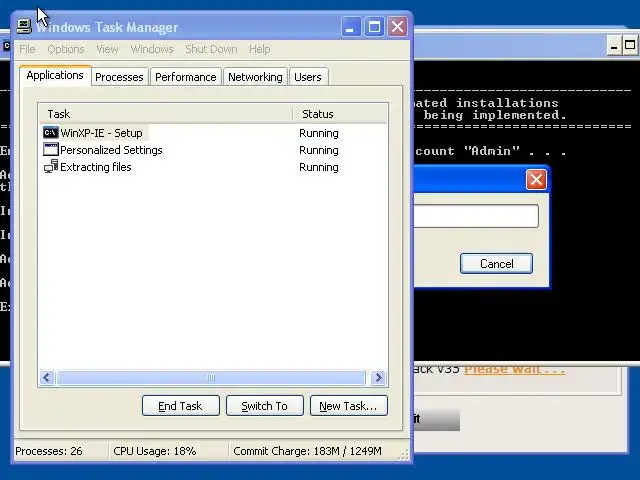
Task: Click the WinXP-IE Setup console icon
Action: pyautogui.click(x=51, y=133)
